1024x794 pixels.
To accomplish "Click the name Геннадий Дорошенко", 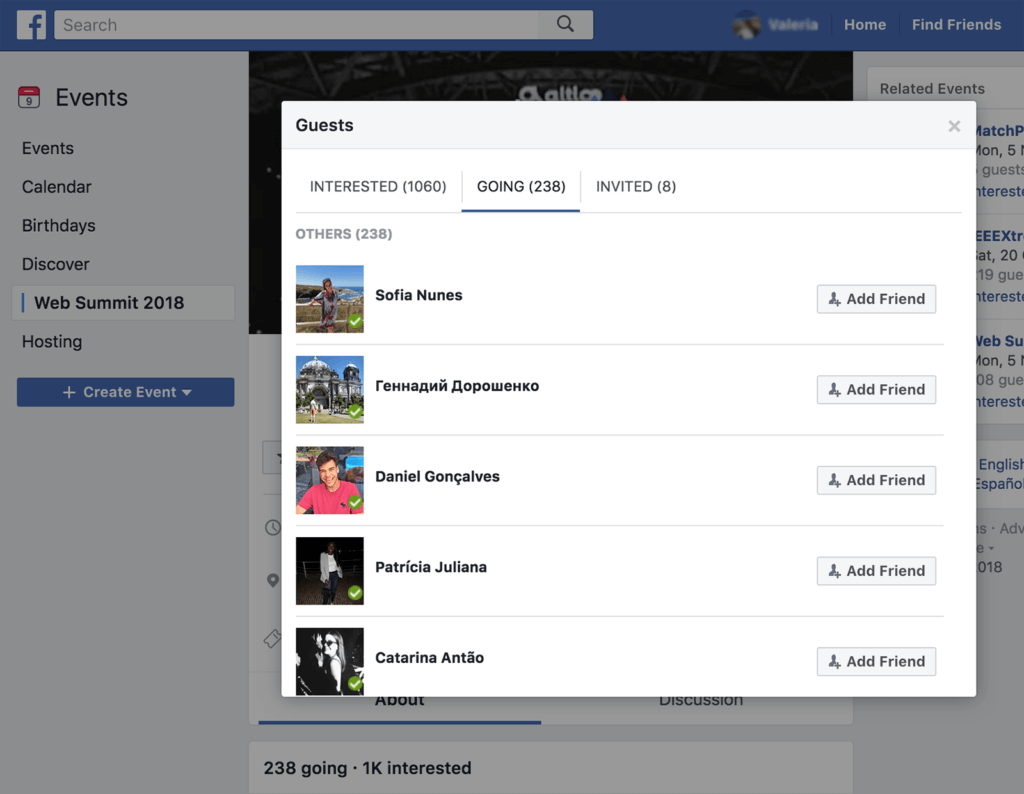I will [x=457, y=386].
